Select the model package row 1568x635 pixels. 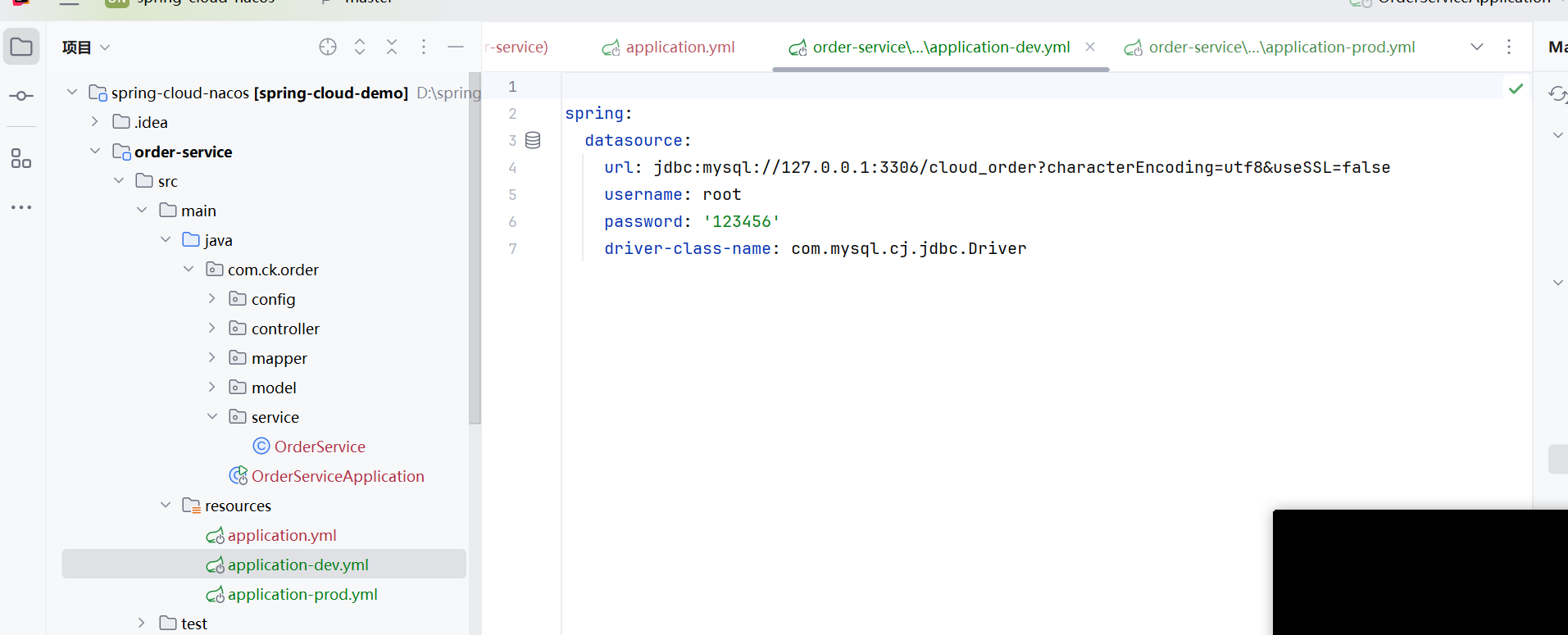click(x=262, y=388)
